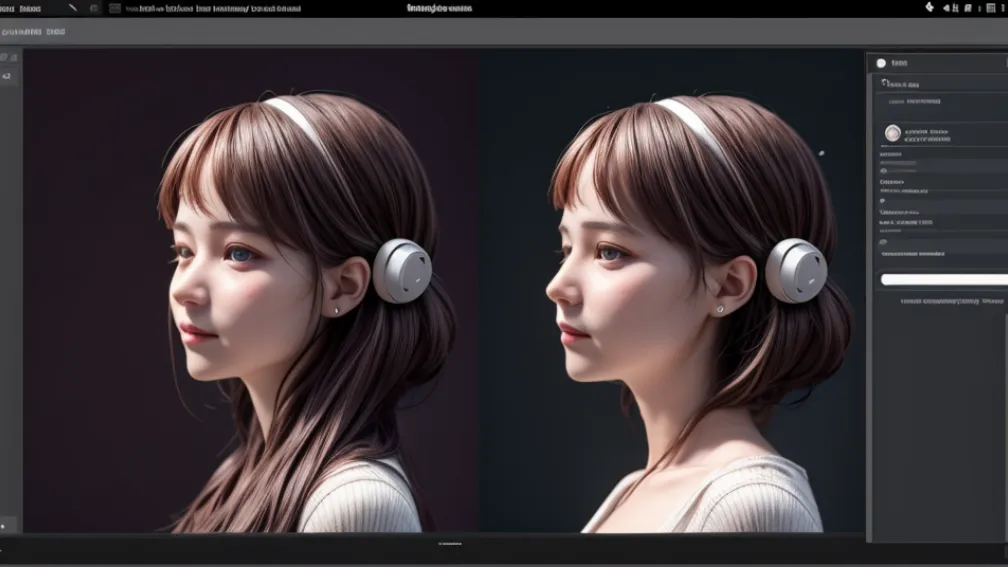1008x567 pixels.
Task: Click the text label below the white input bar
Action: click(952, 301)
